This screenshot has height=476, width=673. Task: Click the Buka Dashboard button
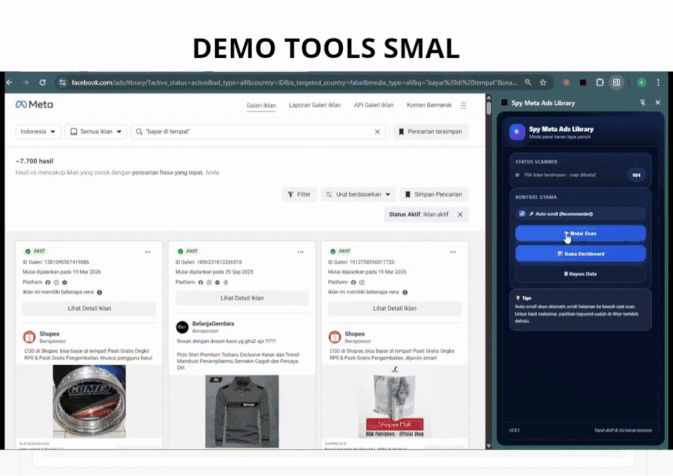point(580,254)
